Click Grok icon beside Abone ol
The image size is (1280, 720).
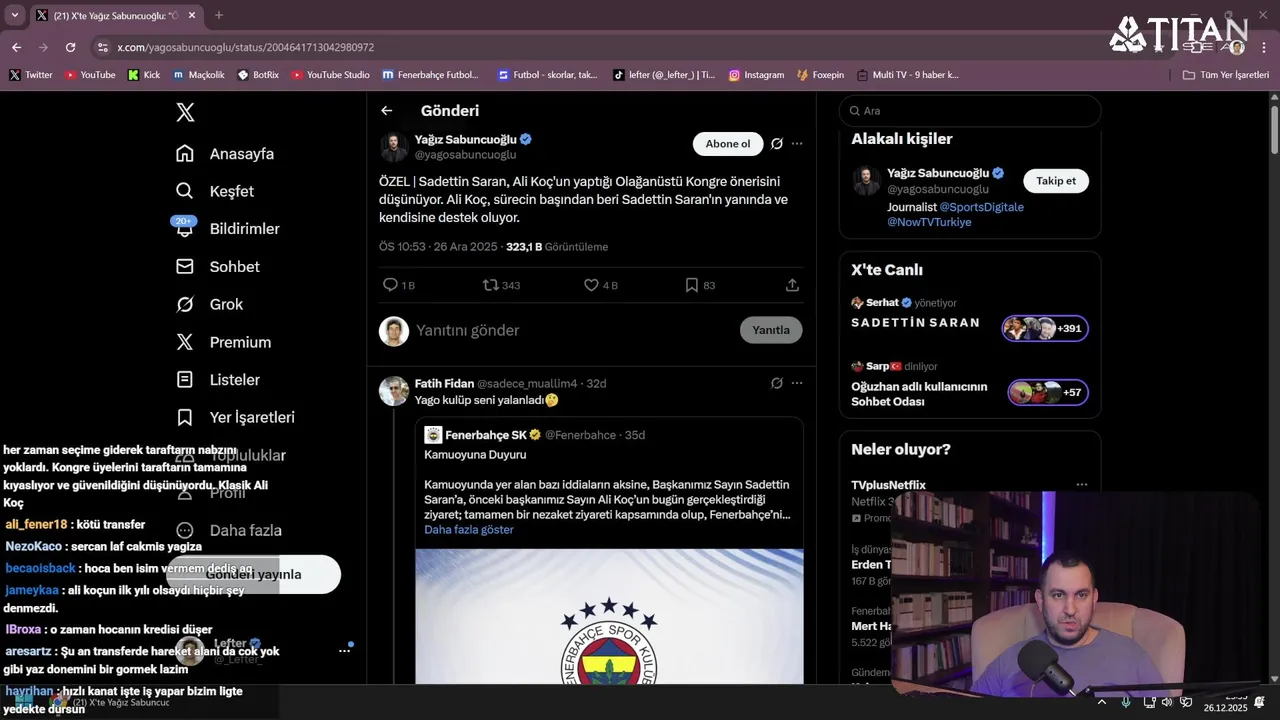tap(777, 144)
